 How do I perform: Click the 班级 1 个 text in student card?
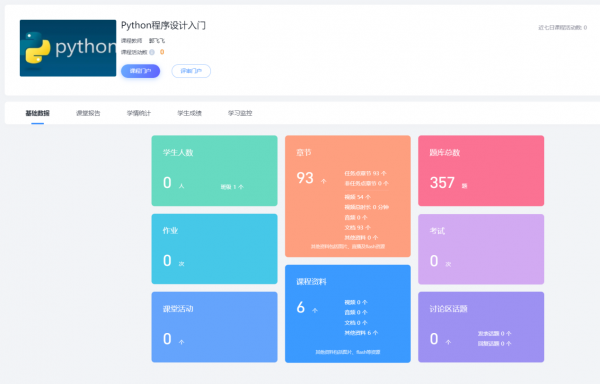[x=232, y=187]
